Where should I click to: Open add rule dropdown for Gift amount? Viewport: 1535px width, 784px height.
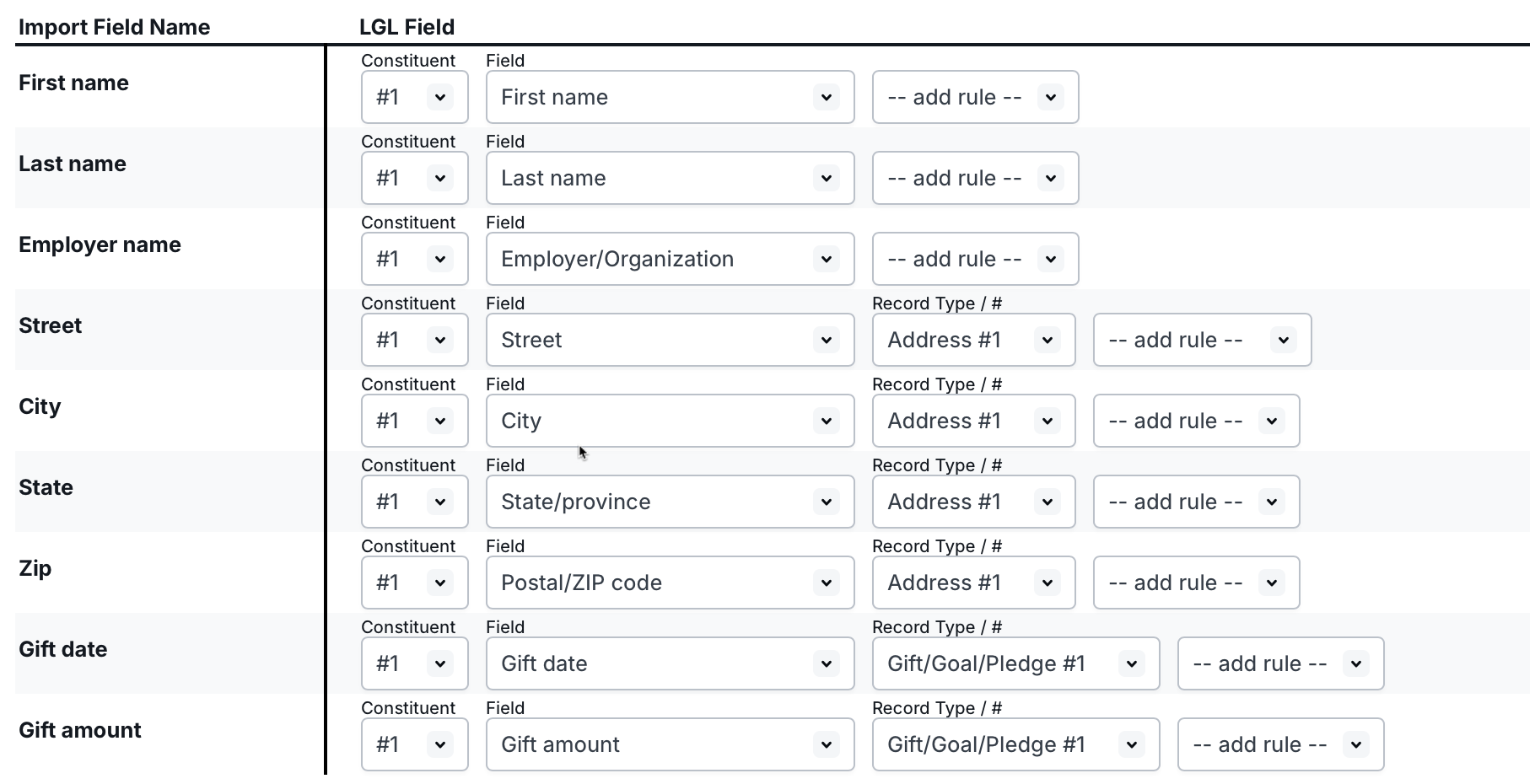1280,744
